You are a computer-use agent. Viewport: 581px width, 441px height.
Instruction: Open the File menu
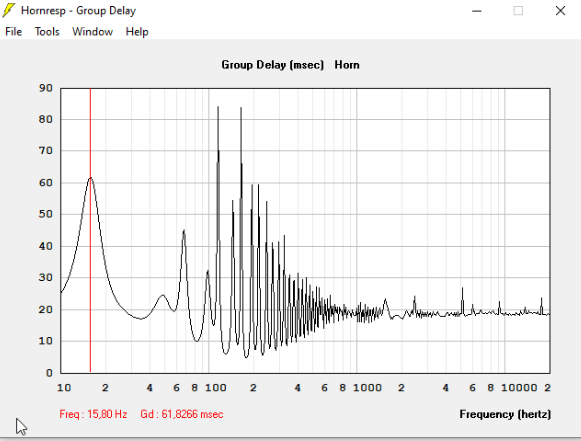pyautogui.click(x=14, y=32)
